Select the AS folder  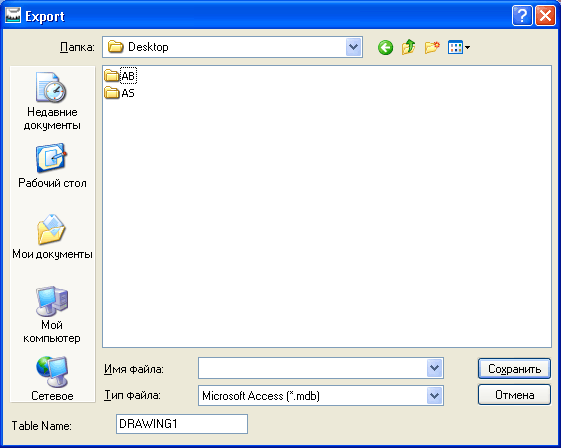119,93
